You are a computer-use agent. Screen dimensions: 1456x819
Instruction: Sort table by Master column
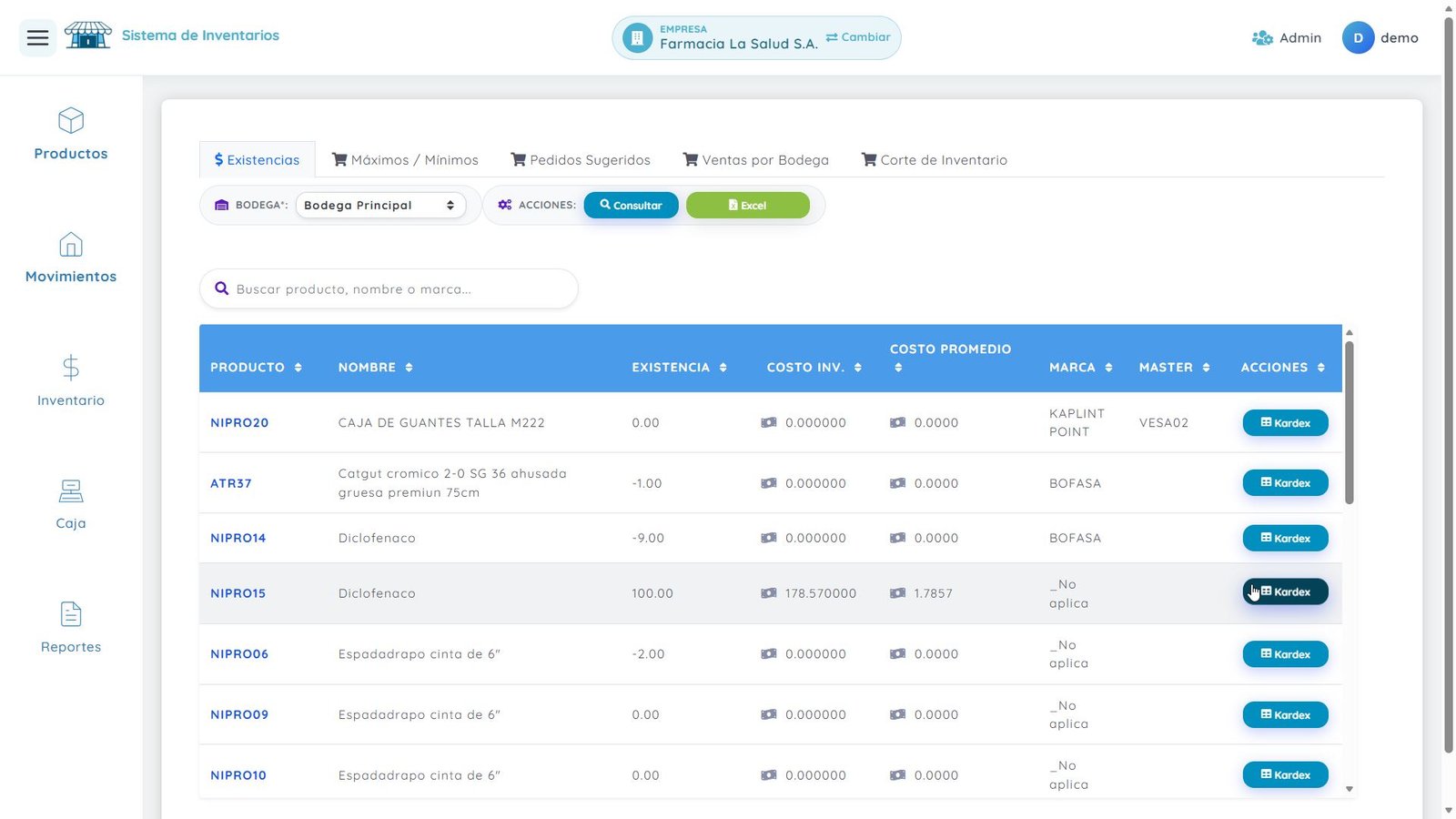click(x=1206, y=368)
